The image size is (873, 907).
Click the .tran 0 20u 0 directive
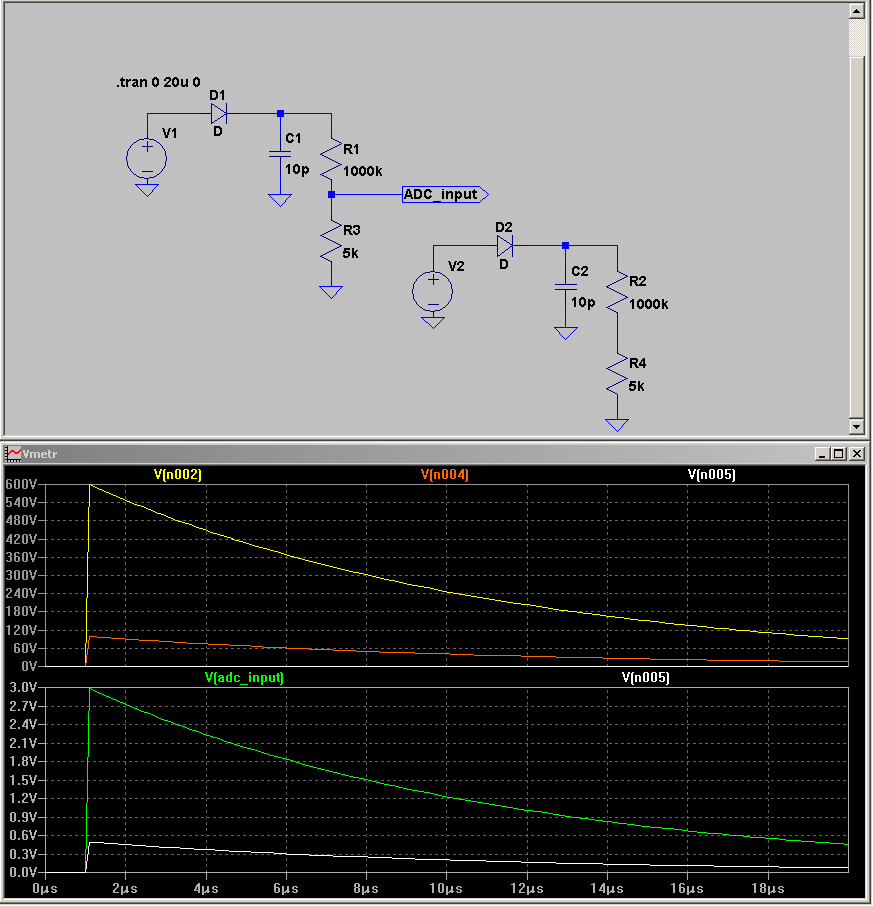[158, 82]
